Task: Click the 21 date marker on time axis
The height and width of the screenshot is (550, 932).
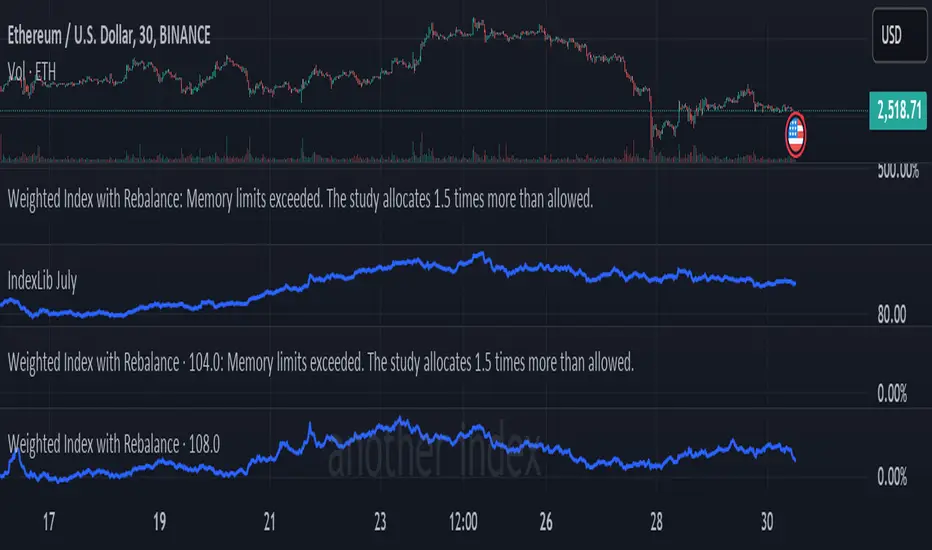Action: click(x=269, y=522)
